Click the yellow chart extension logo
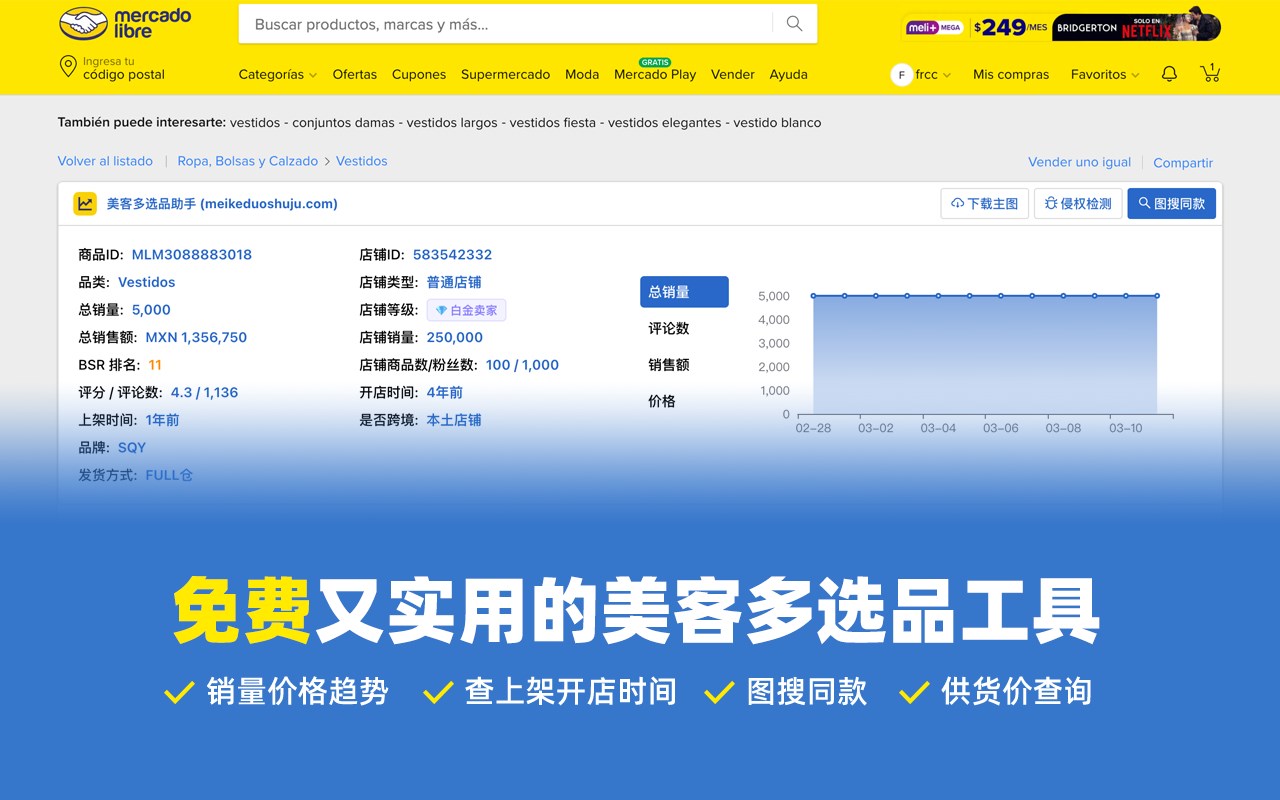The width and height of the screenshot is (1280, 800). (x=85, y=204)
